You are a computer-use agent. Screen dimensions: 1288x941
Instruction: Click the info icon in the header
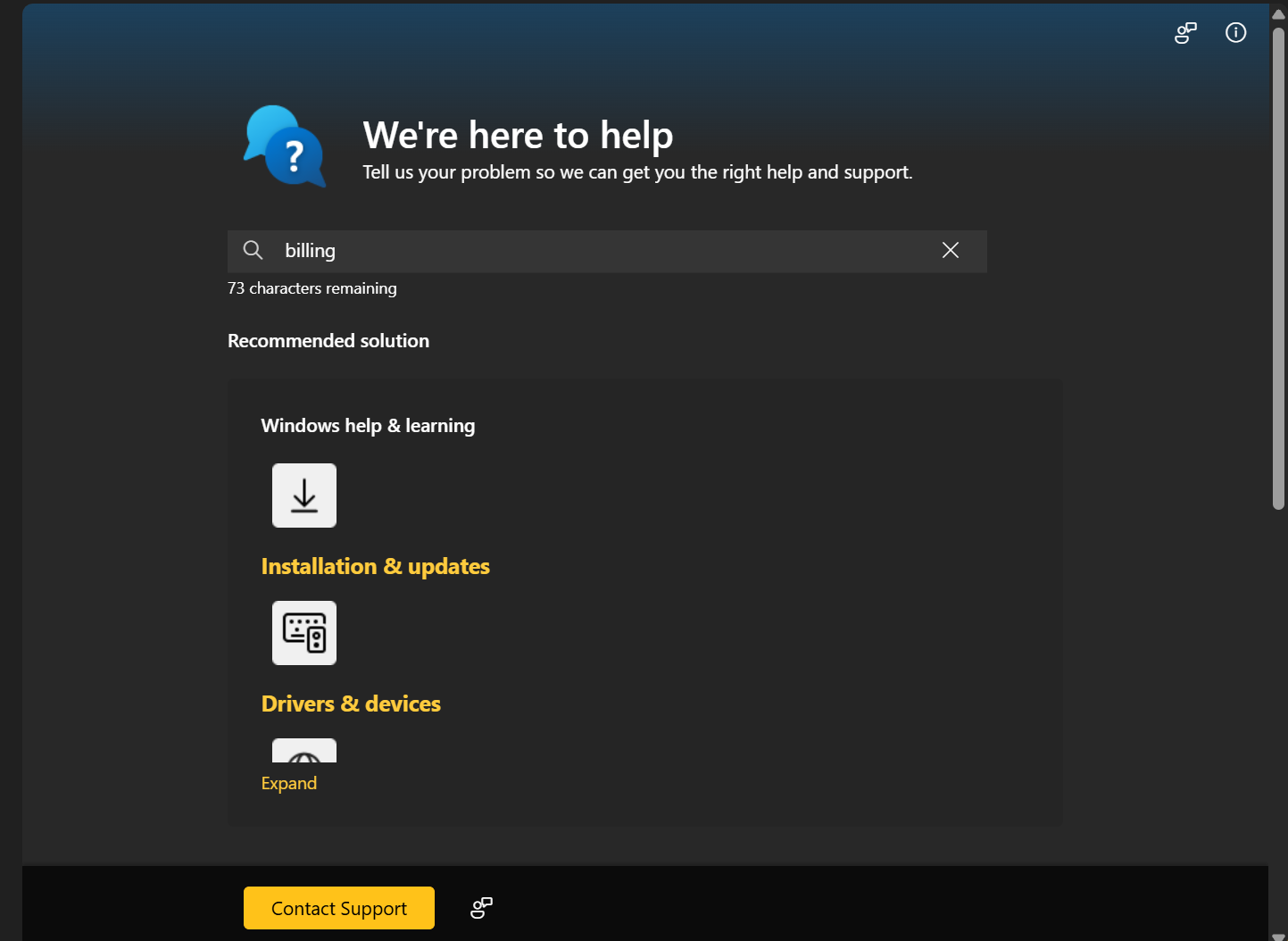click(1235, 33)
